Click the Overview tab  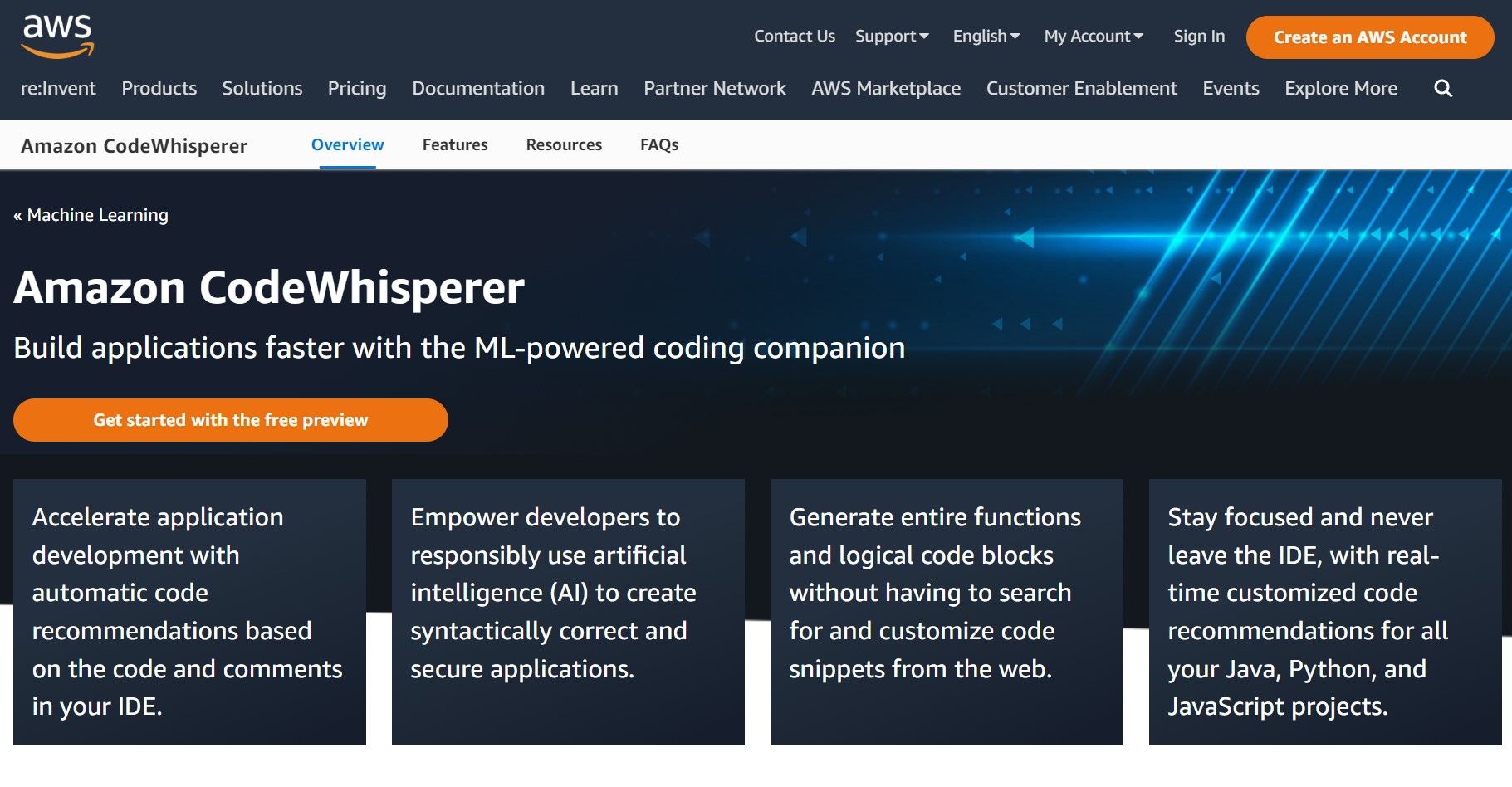[347, 144]
